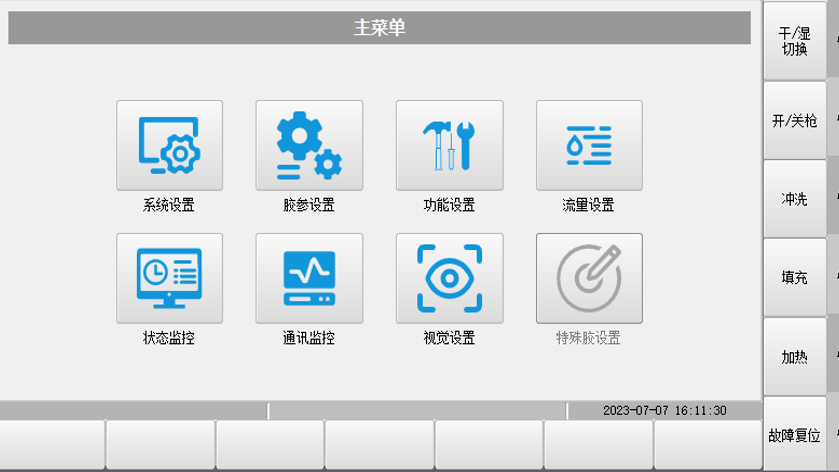Open 胶参设置 glue parameter gears icon

point(309,146)
